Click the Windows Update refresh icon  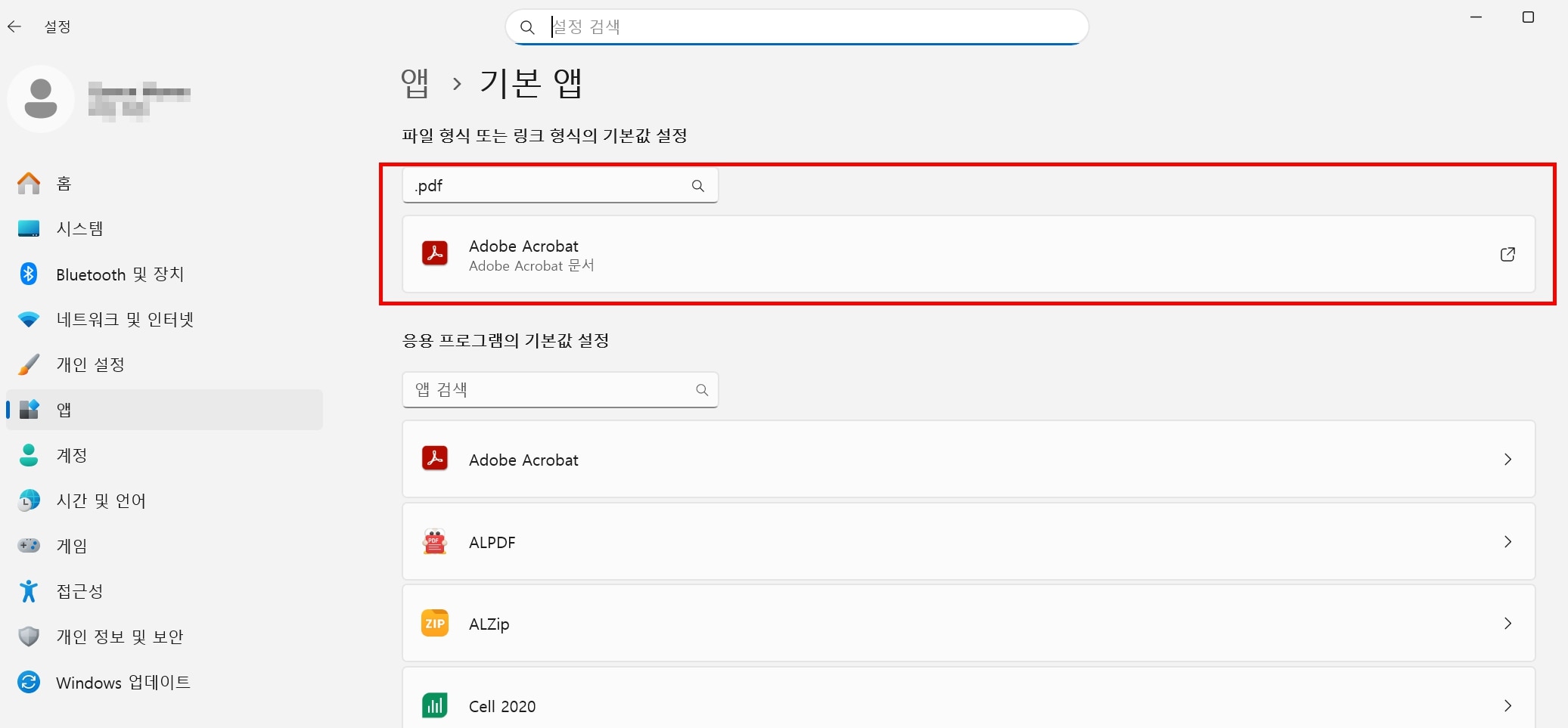coord(29,682)
